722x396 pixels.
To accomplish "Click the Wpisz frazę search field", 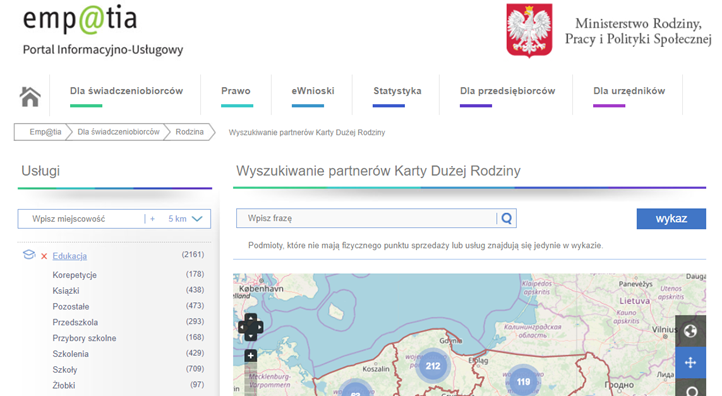I will click(366, 218).
